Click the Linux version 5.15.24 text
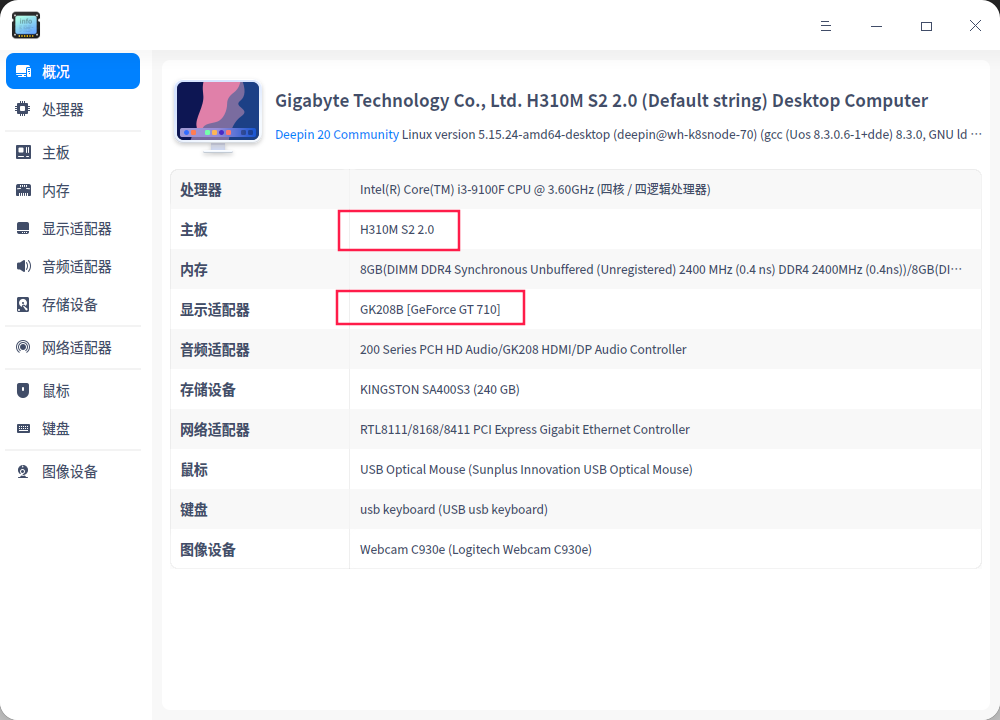Viewport: 1000px width, 720px height. click(x=692, y=135)
